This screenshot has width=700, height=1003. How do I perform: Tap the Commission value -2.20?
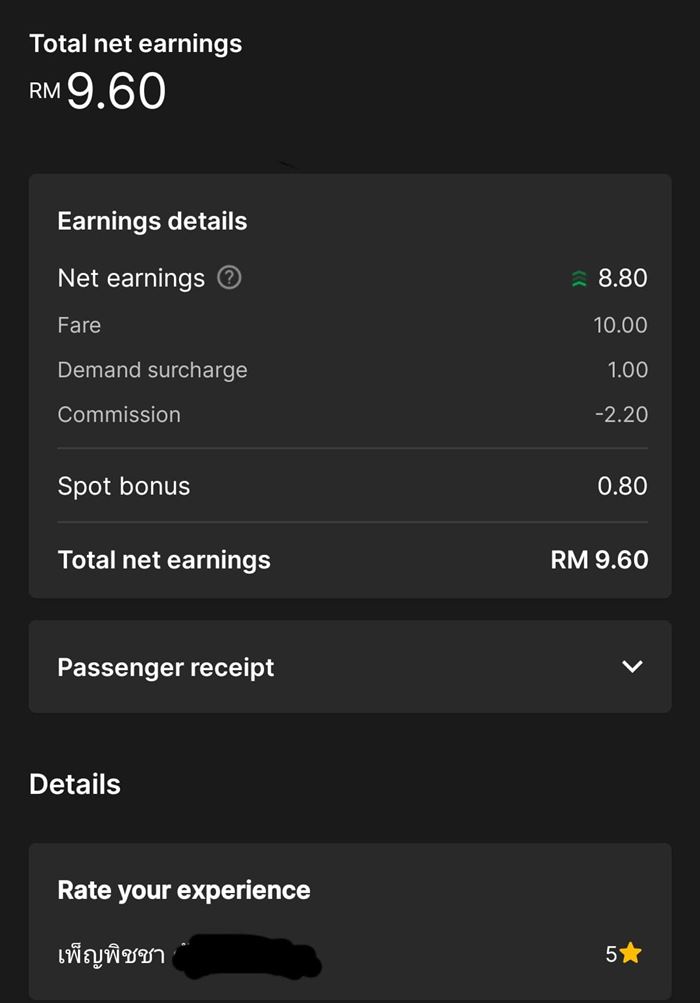pyautogui.click(x=620, y=415)
